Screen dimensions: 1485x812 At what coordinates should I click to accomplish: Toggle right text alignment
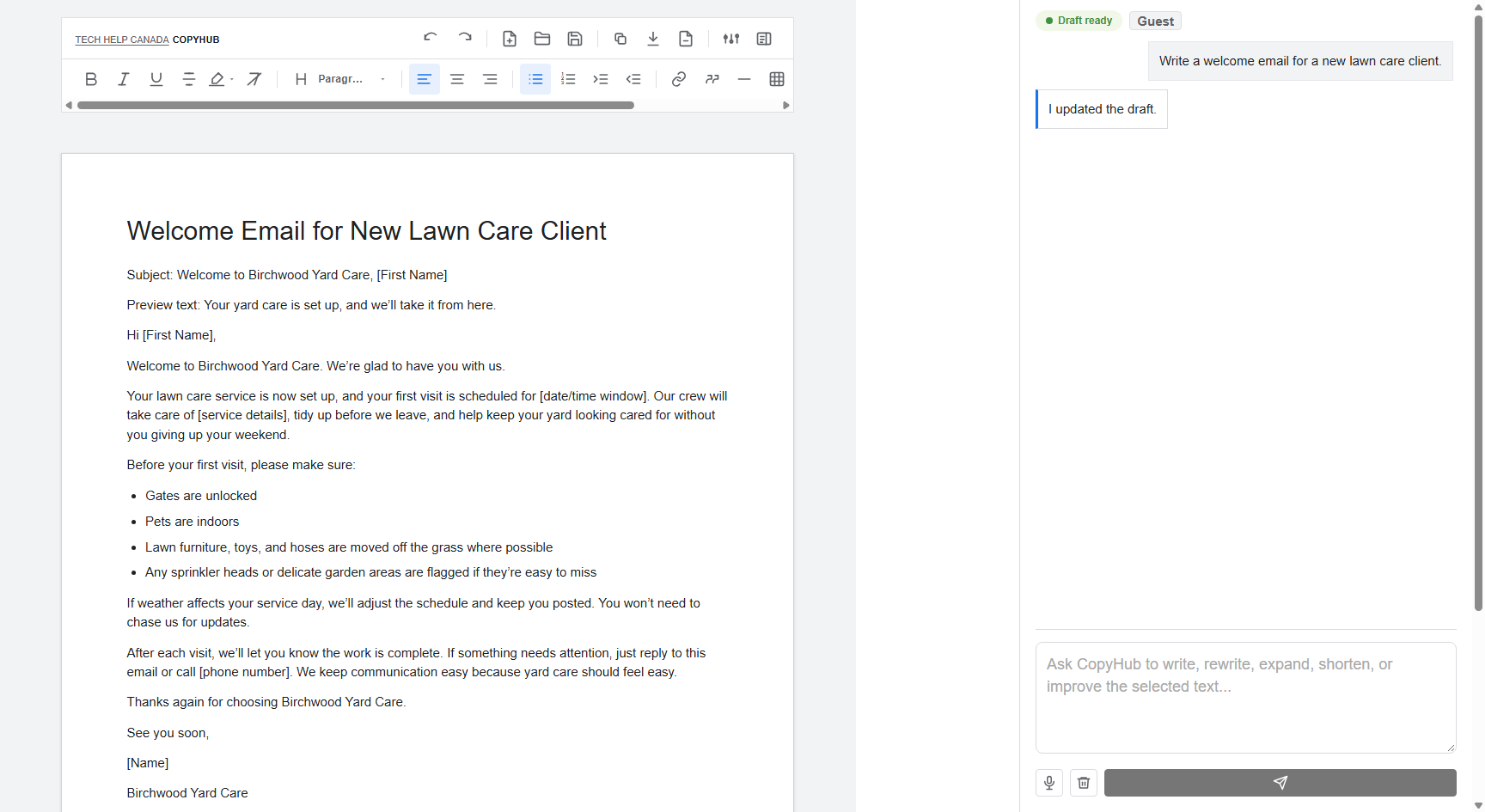490,79
